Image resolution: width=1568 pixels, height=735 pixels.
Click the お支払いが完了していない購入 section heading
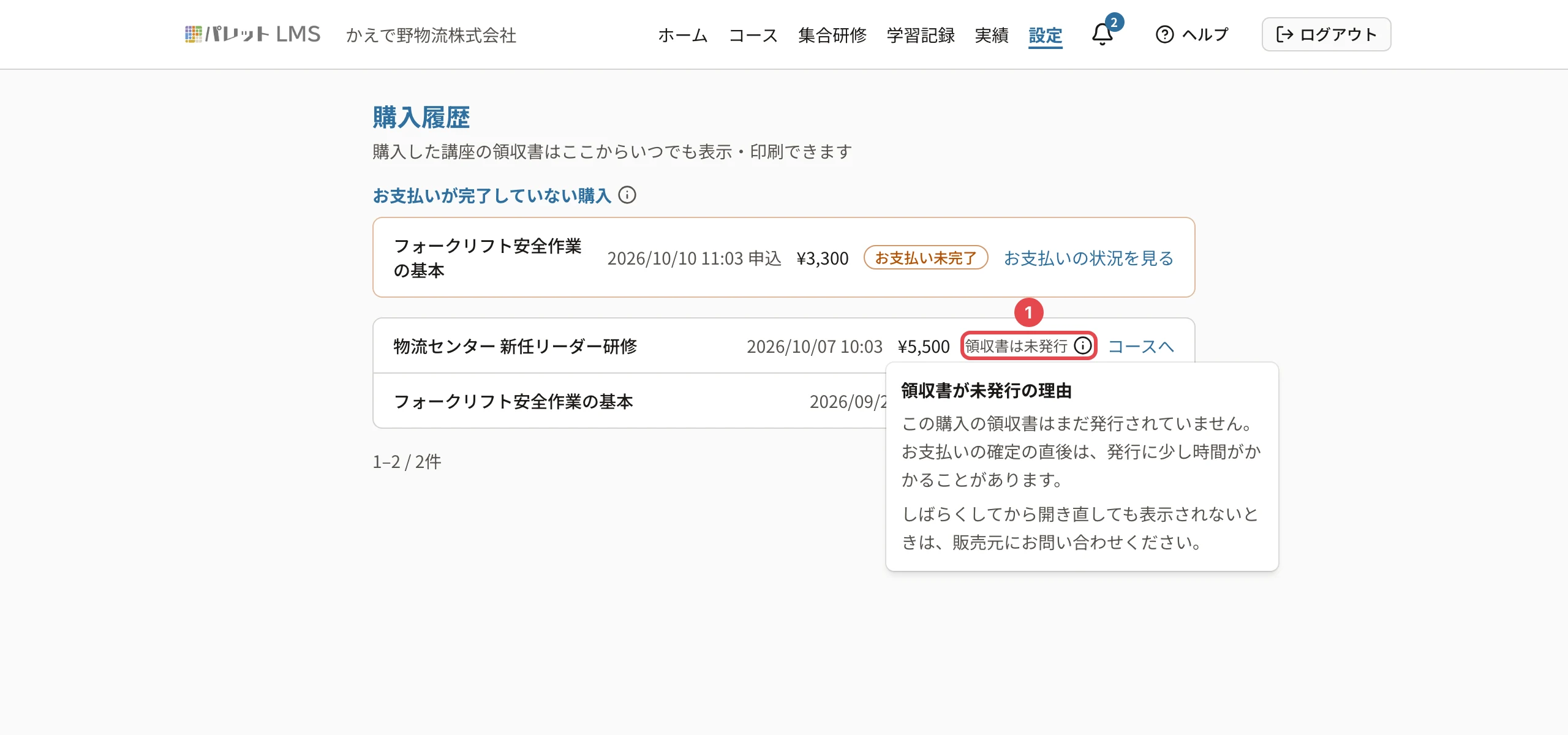click(x=492, y=195)
